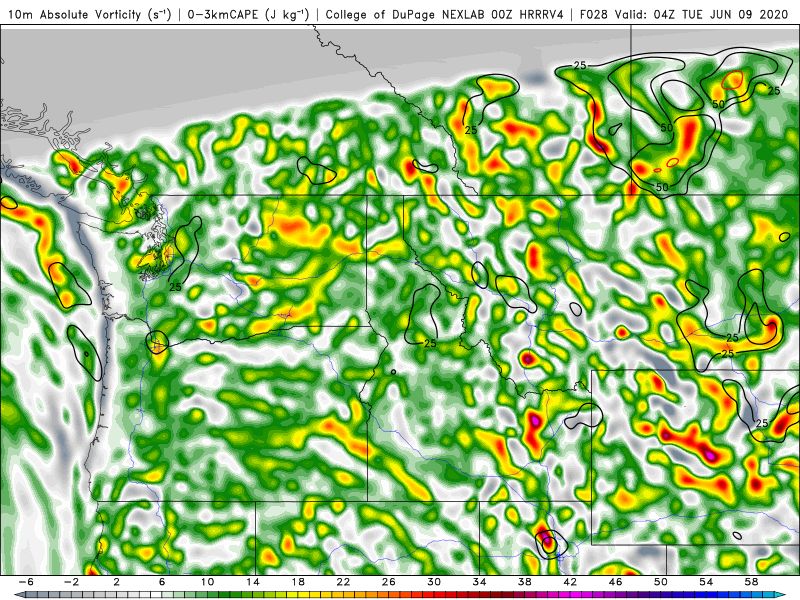
Task: Click the '58' colorbar tick label
Action: point(752,582)
